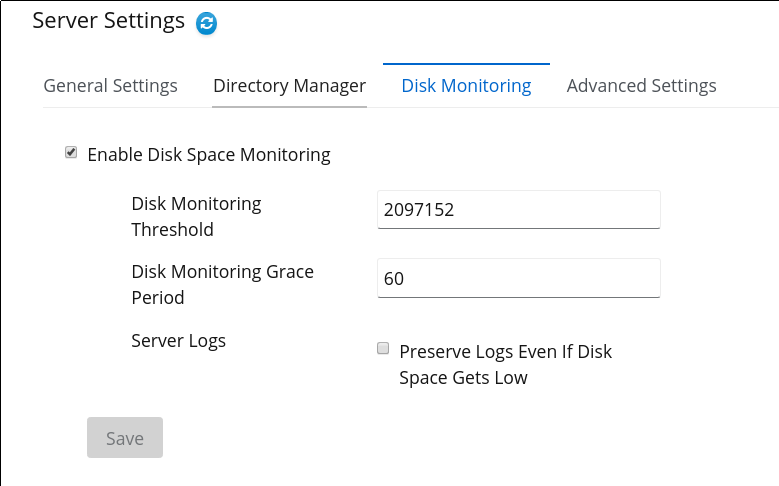Image resolution: width=779 pixels, height=486 pixels.
Task: Go to the Advanced Settings tab
Action: coord(641,85)
